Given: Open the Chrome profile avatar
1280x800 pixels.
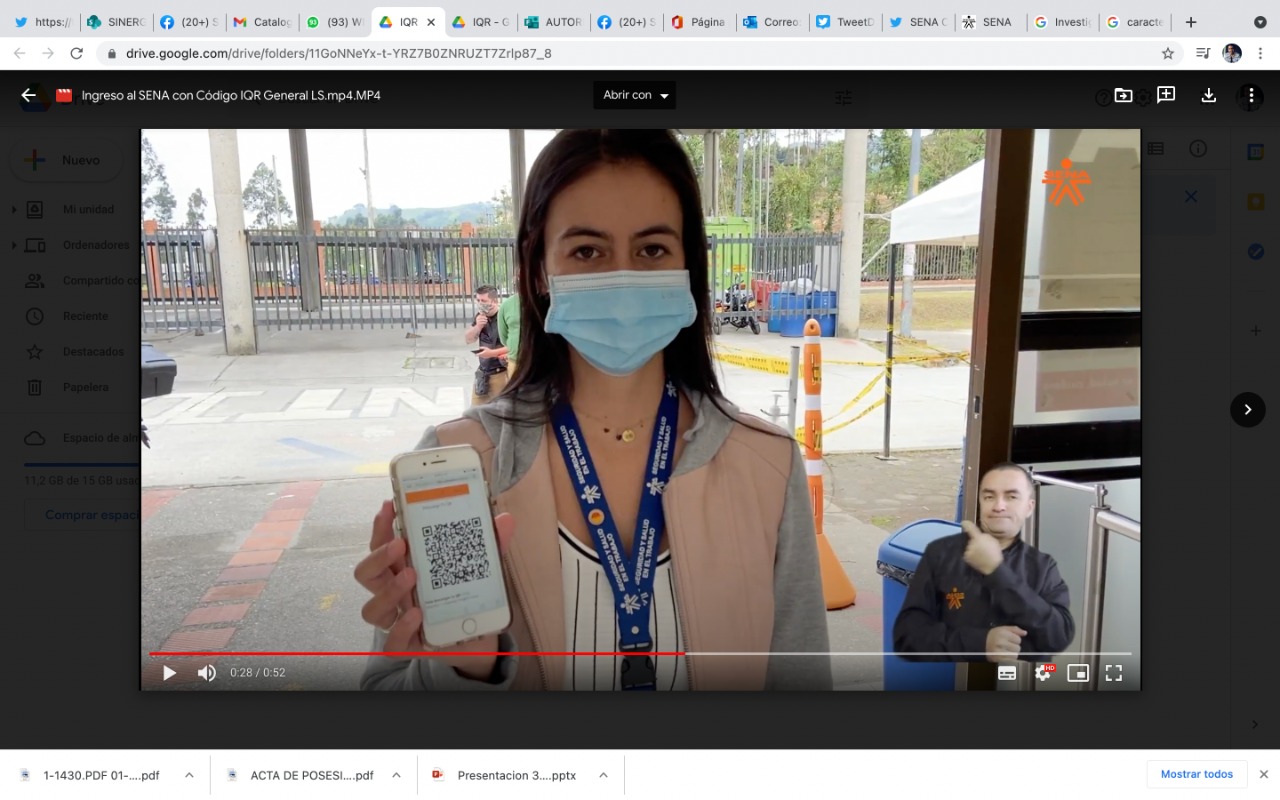Looking at the screenshot, I should pos(1232,53).
